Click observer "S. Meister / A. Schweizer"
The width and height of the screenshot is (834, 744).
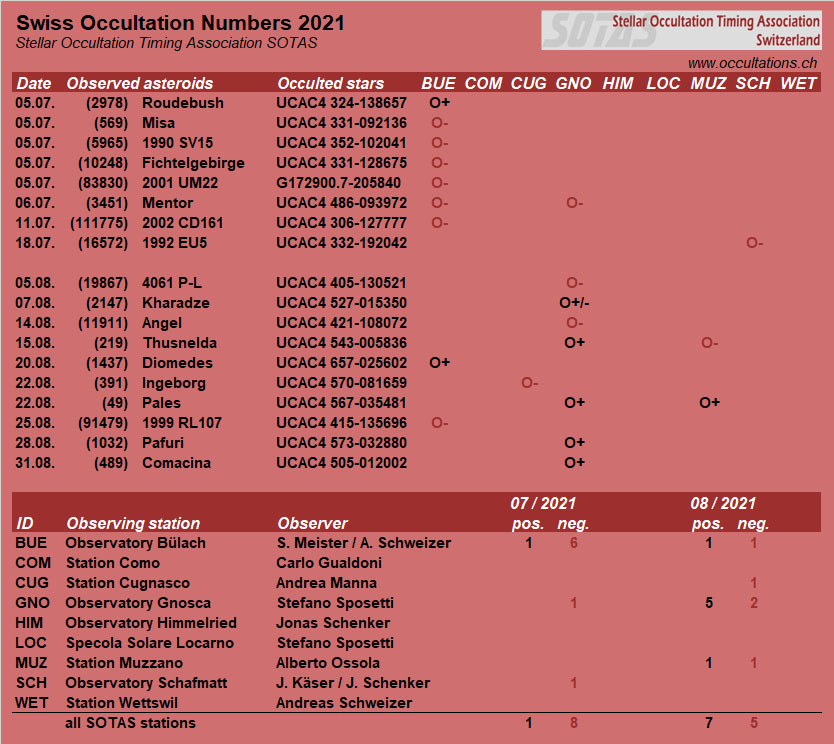(x=364, y=543)
